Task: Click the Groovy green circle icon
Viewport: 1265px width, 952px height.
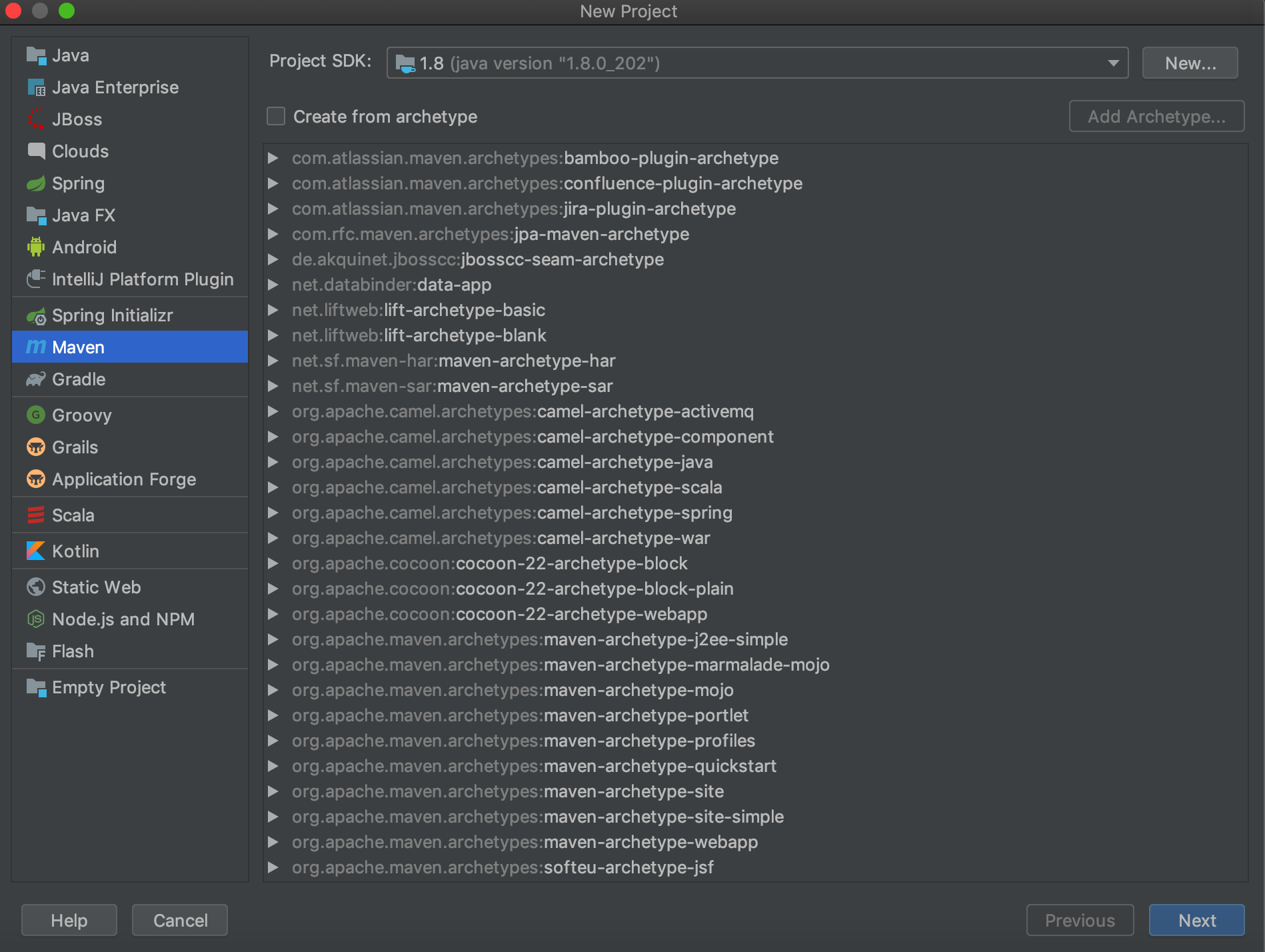Action: pos(36,415)
